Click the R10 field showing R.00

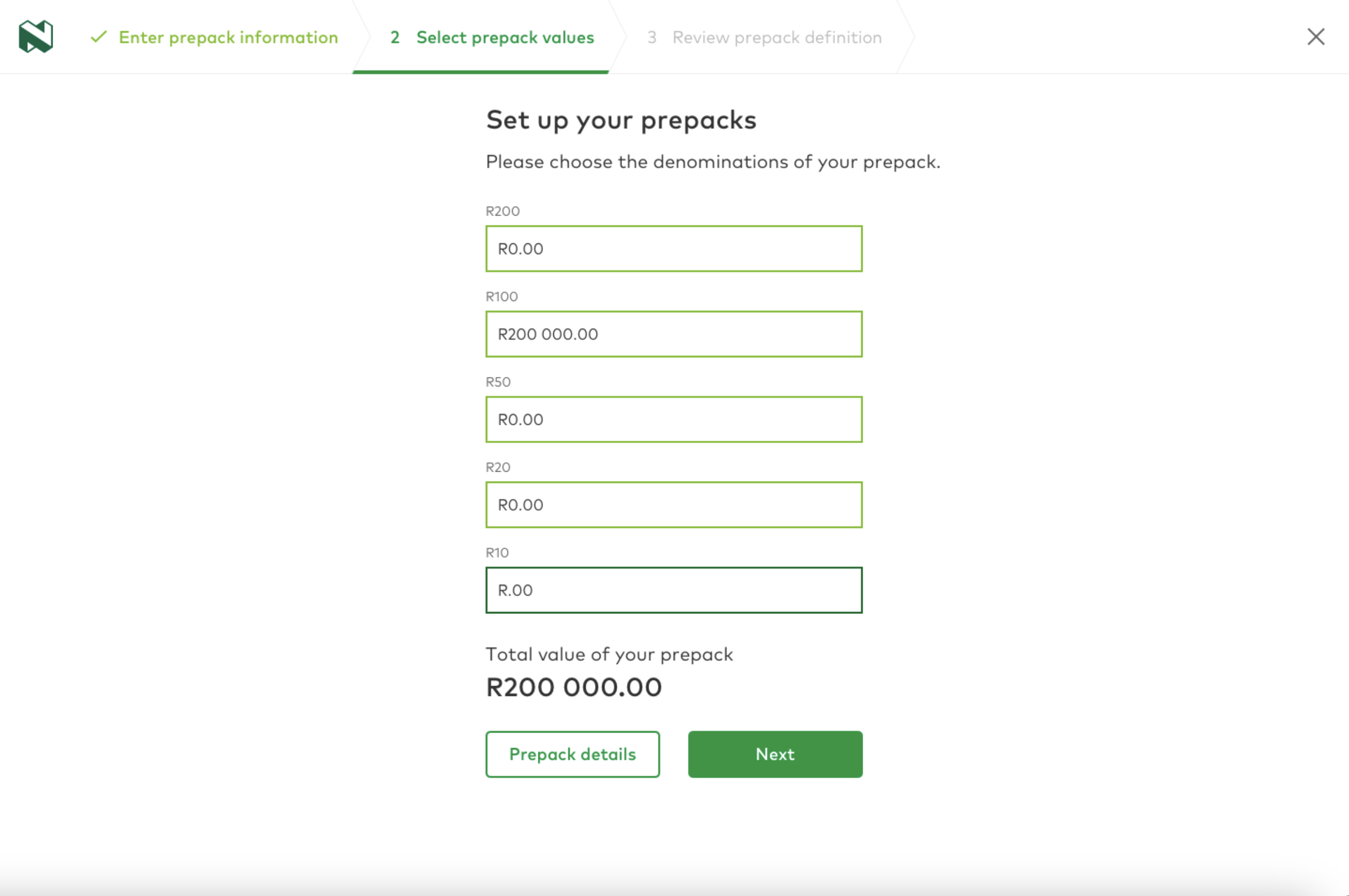[673, 590]
